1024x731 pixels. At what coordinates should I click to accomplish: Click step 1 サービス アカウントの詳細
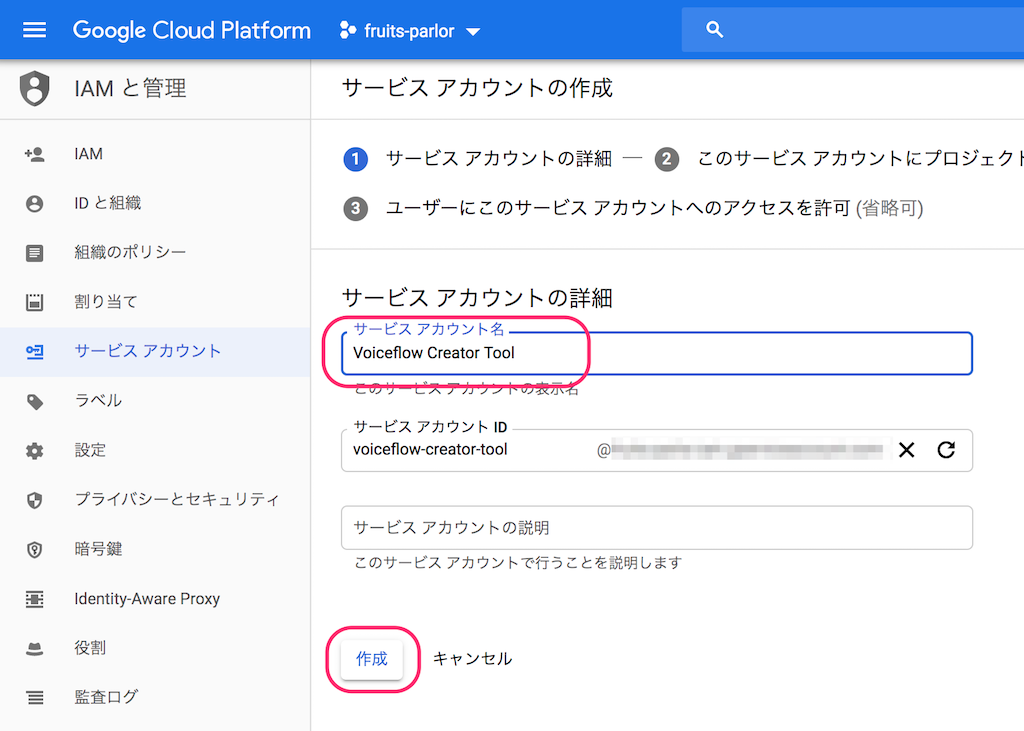point(478,159)
